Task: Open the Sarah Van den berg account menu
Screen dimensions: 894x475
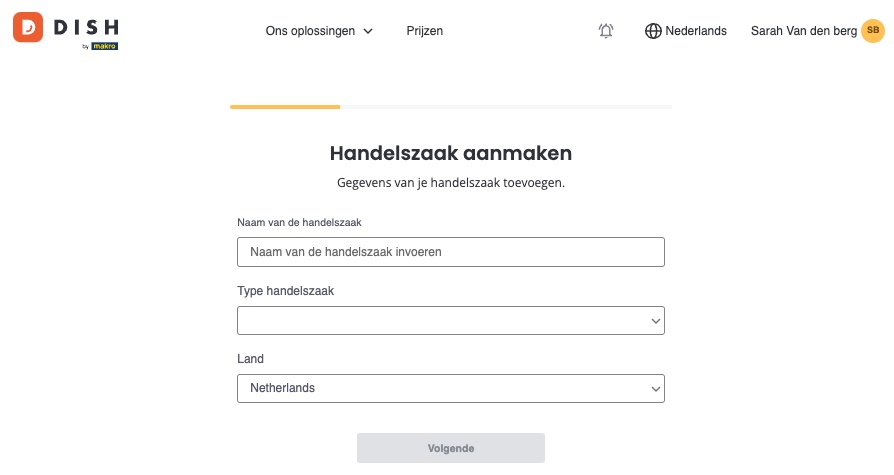Action: click(x=803, y=31)
